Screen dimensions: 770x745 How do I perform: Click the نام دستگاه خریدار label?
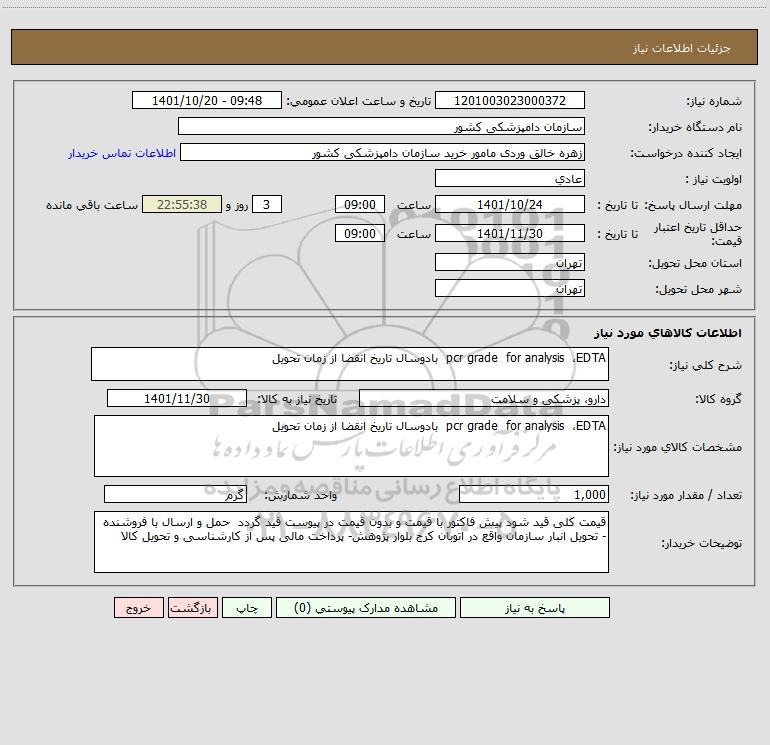(695, 128)
